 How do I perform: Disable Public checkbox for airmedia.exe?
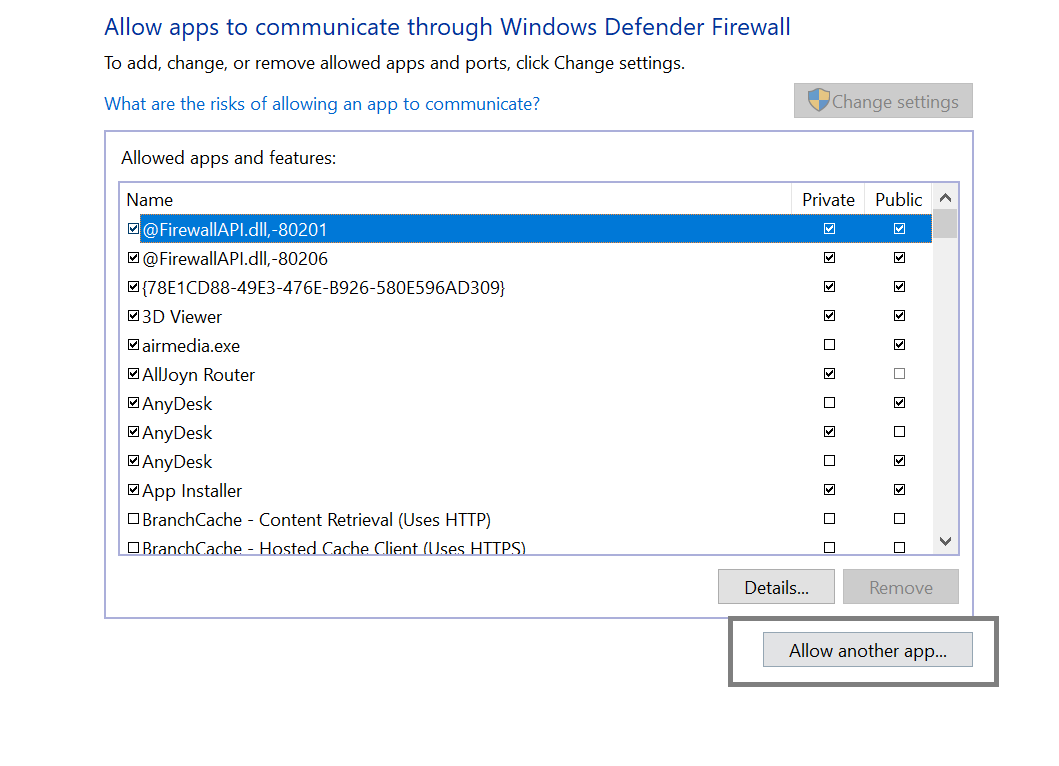tap(899, 344)
